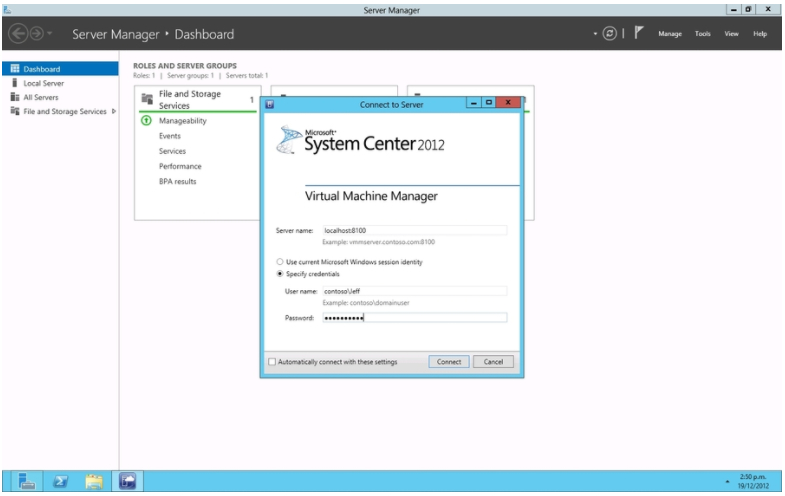Launch Windows PowerShell from the taskbar
This screenshot has height=496, width=785.
coord(60,481)
